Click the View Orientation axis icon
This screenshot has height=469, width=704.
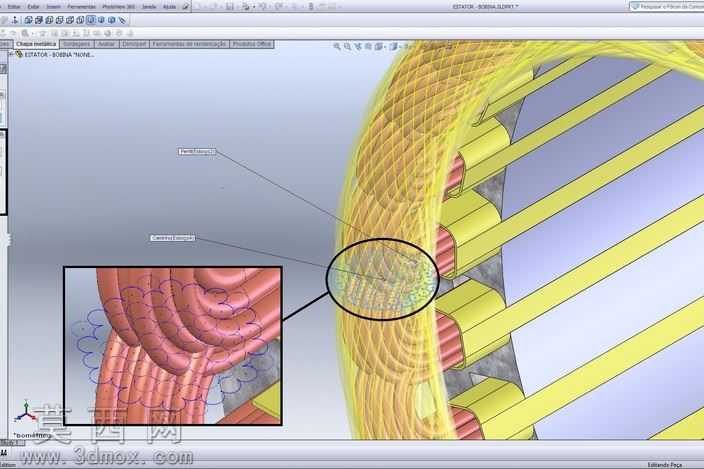tap(15, 20)
